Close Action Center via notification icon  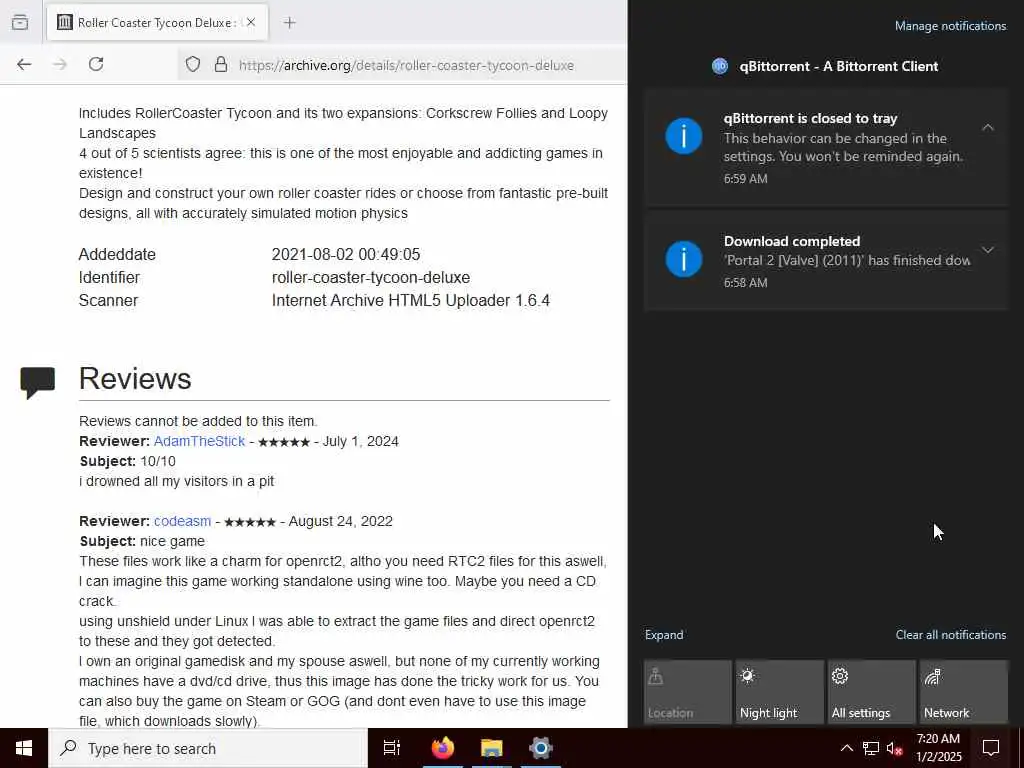coord(991,748)
